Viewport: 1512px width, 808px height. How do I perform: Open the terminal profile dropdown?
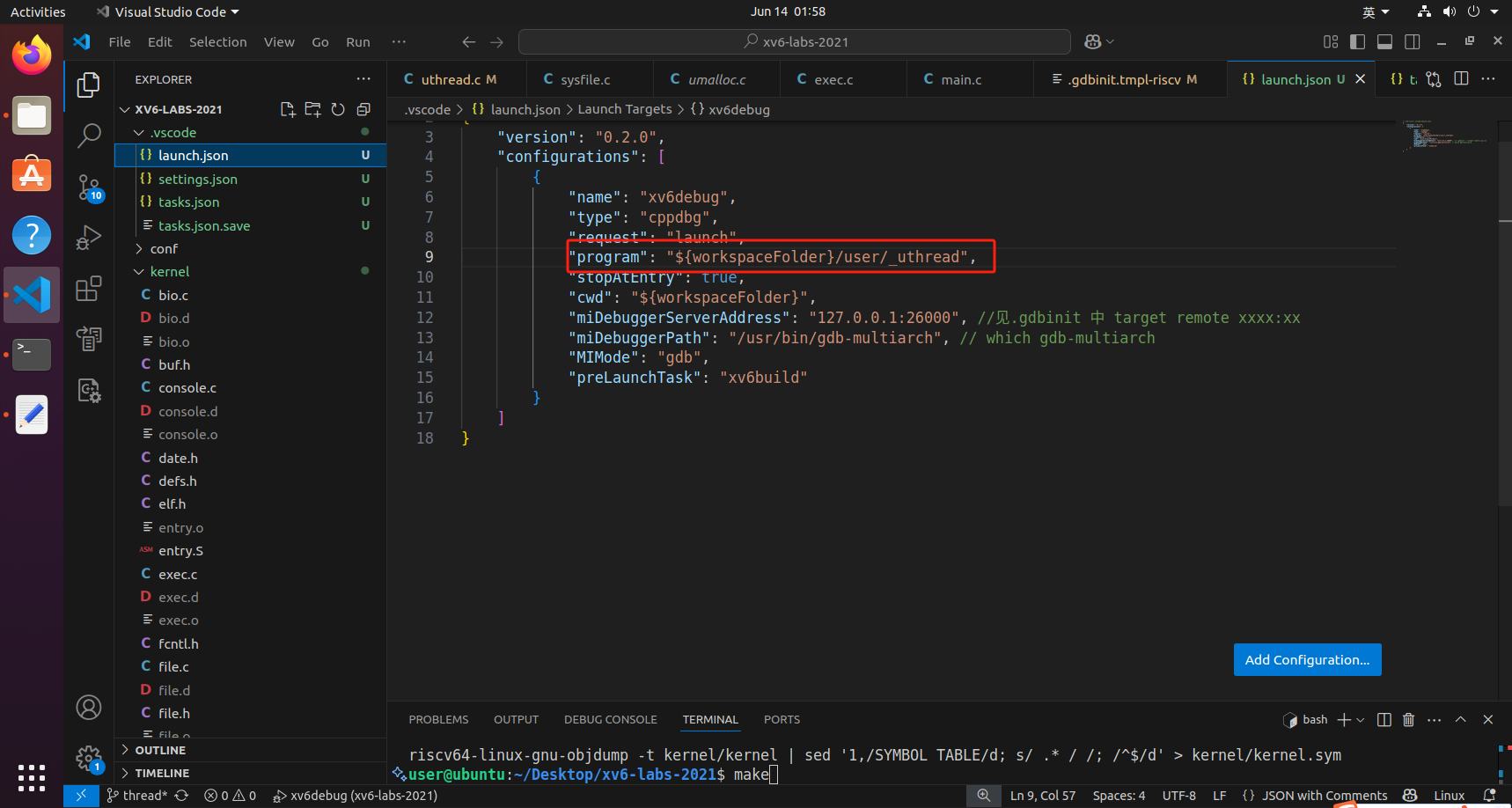(1360, 719)
